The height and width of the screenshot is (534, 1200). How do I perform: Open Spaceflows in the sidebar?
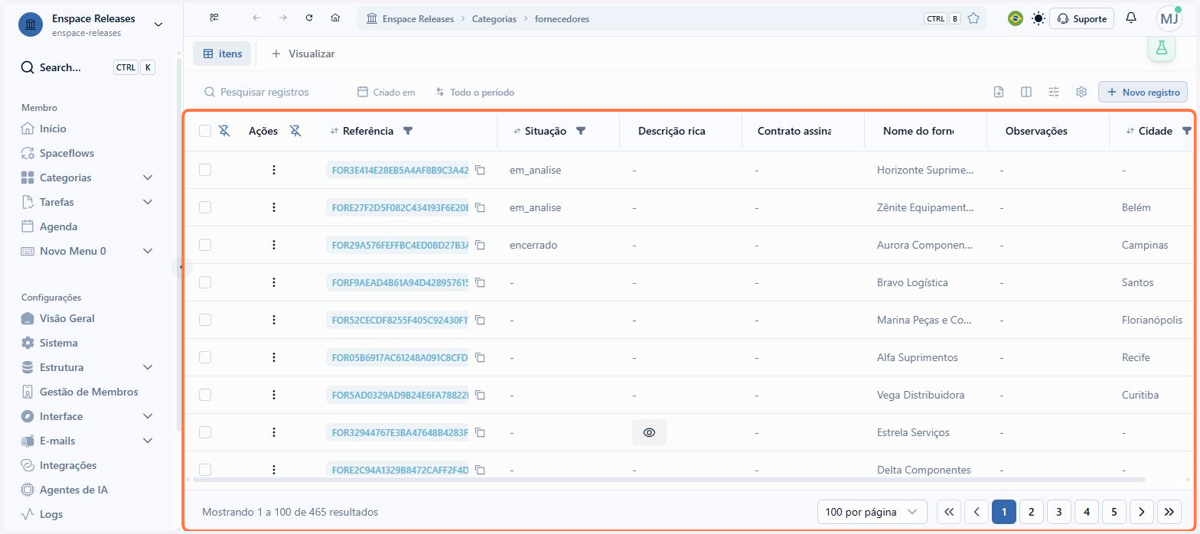(x=67, y=154)
